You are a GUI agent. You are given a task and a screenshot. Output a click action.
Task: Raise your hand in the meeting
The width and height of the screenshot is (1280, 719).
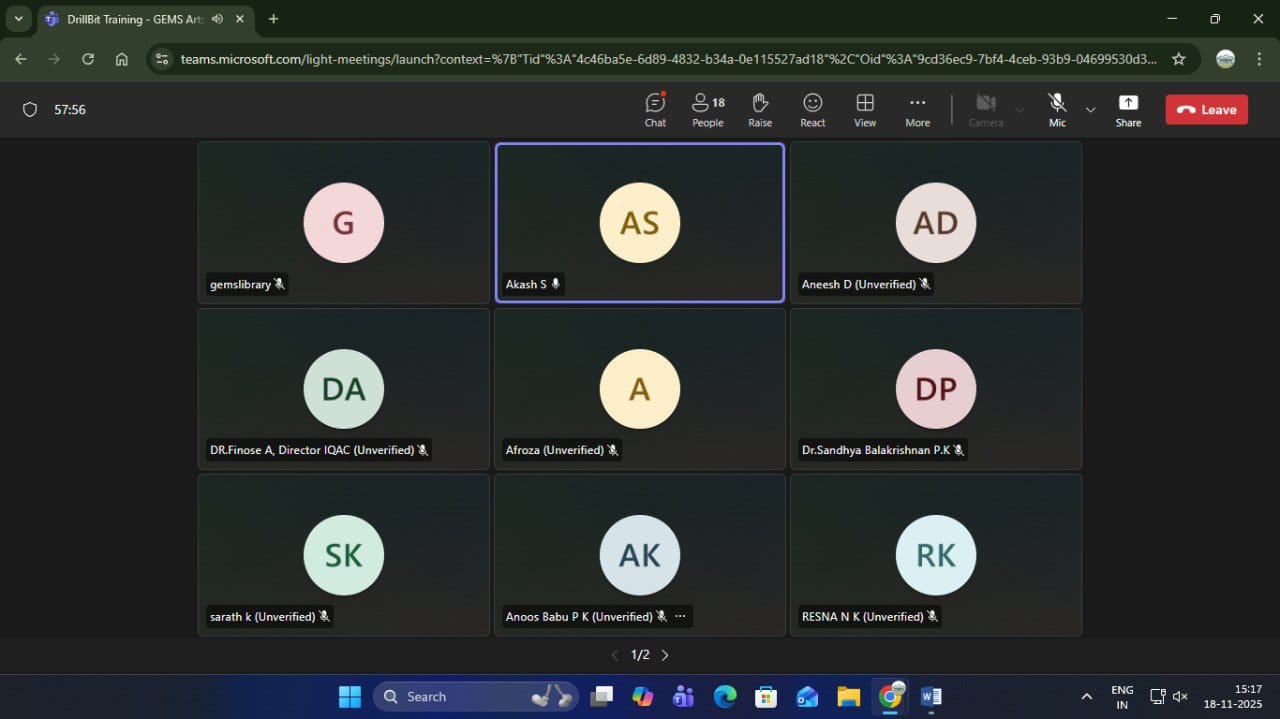pos(760,110)
